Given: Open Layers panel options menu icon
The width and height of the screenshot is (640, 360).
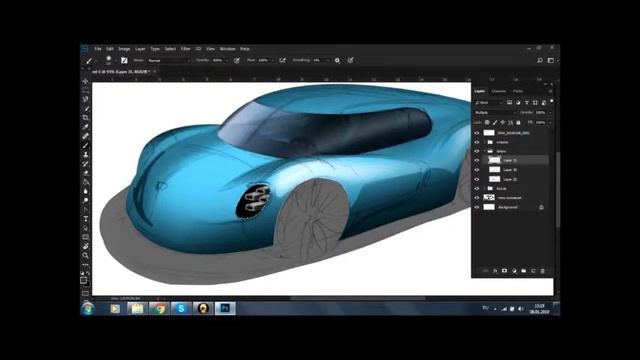Looking at the screenshot, I should (550, 91).
